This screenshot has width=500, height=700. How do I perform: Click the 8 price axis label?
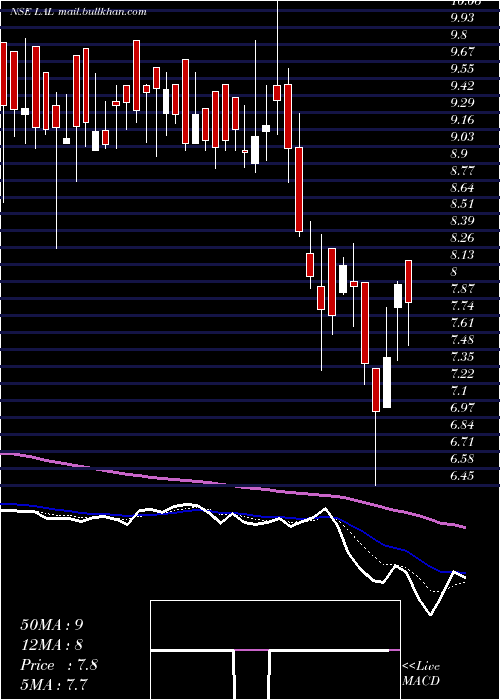(x=454, y=272)
